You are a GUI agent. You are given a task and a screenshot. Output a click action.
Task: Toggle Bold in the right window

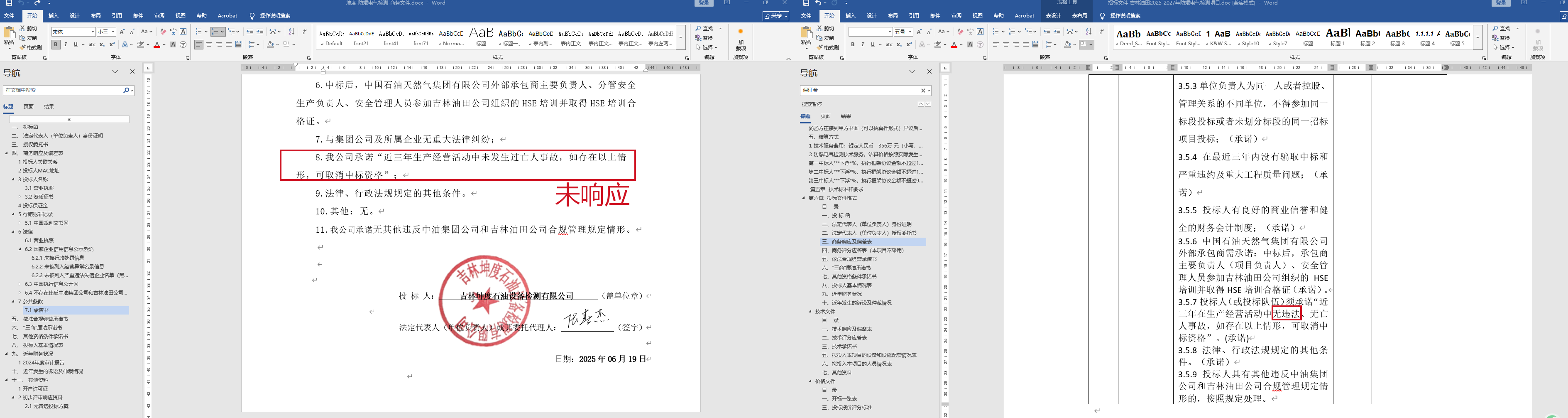[853, 44]
